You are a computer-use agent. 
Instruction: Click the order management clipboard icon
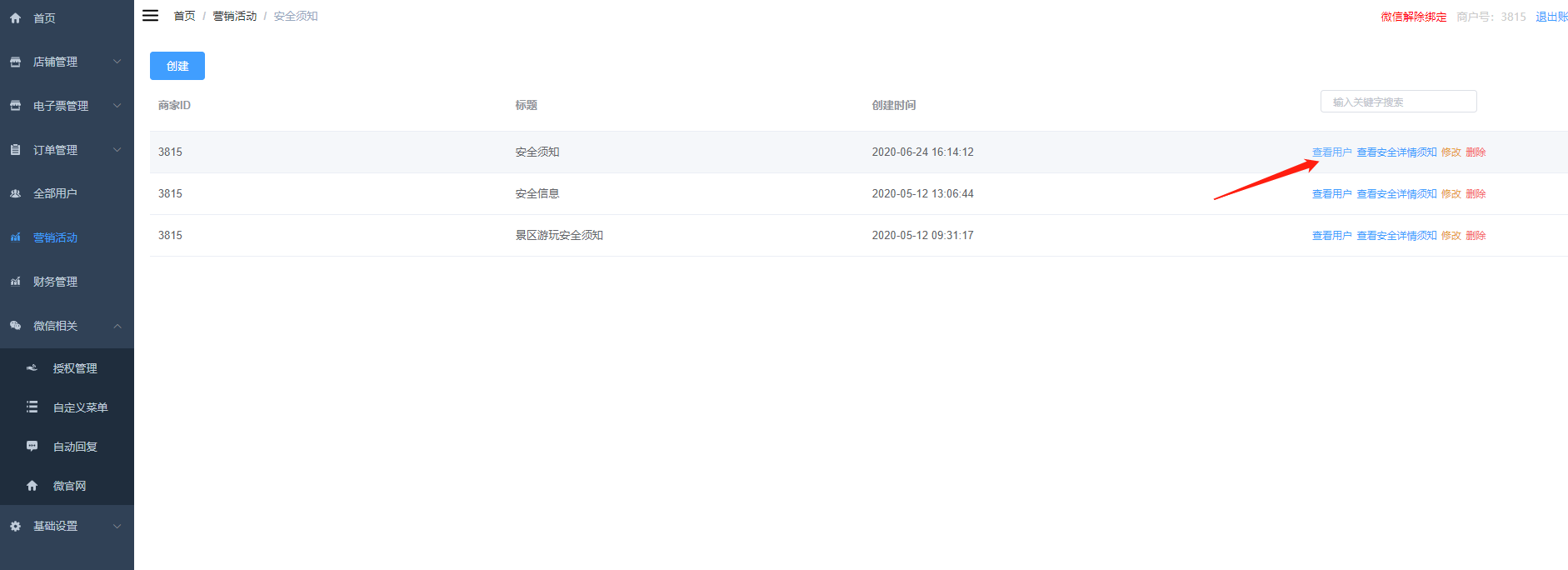point(15,150)
